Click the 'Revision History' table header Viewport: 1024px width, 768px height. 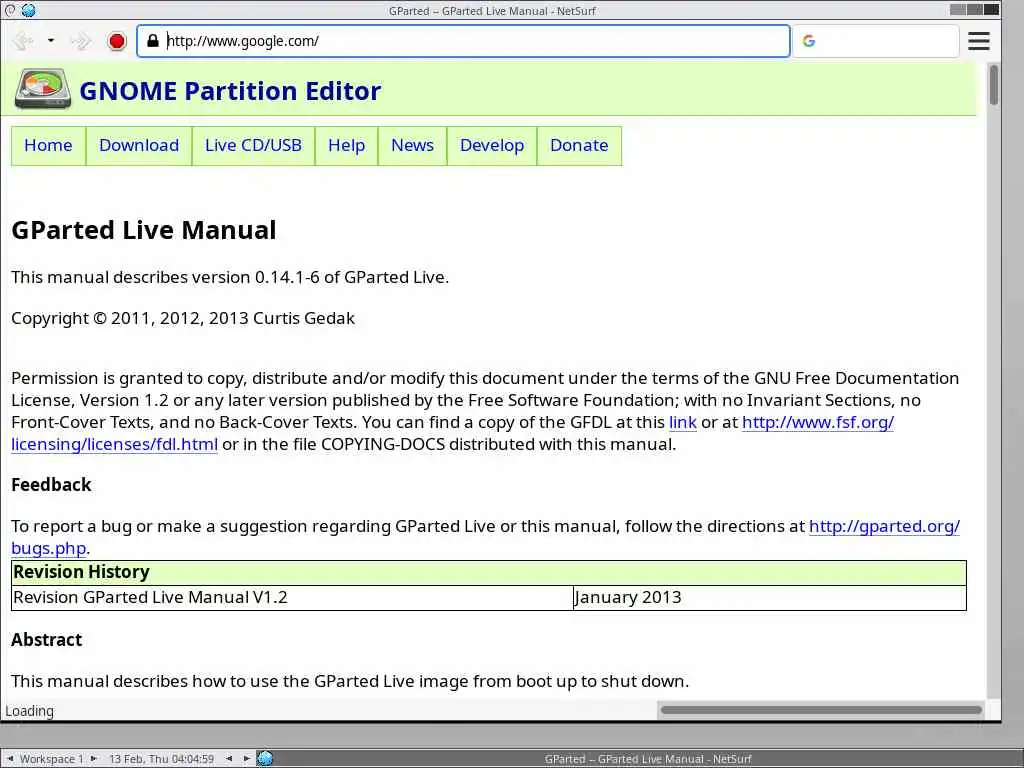tap(488, 573)
